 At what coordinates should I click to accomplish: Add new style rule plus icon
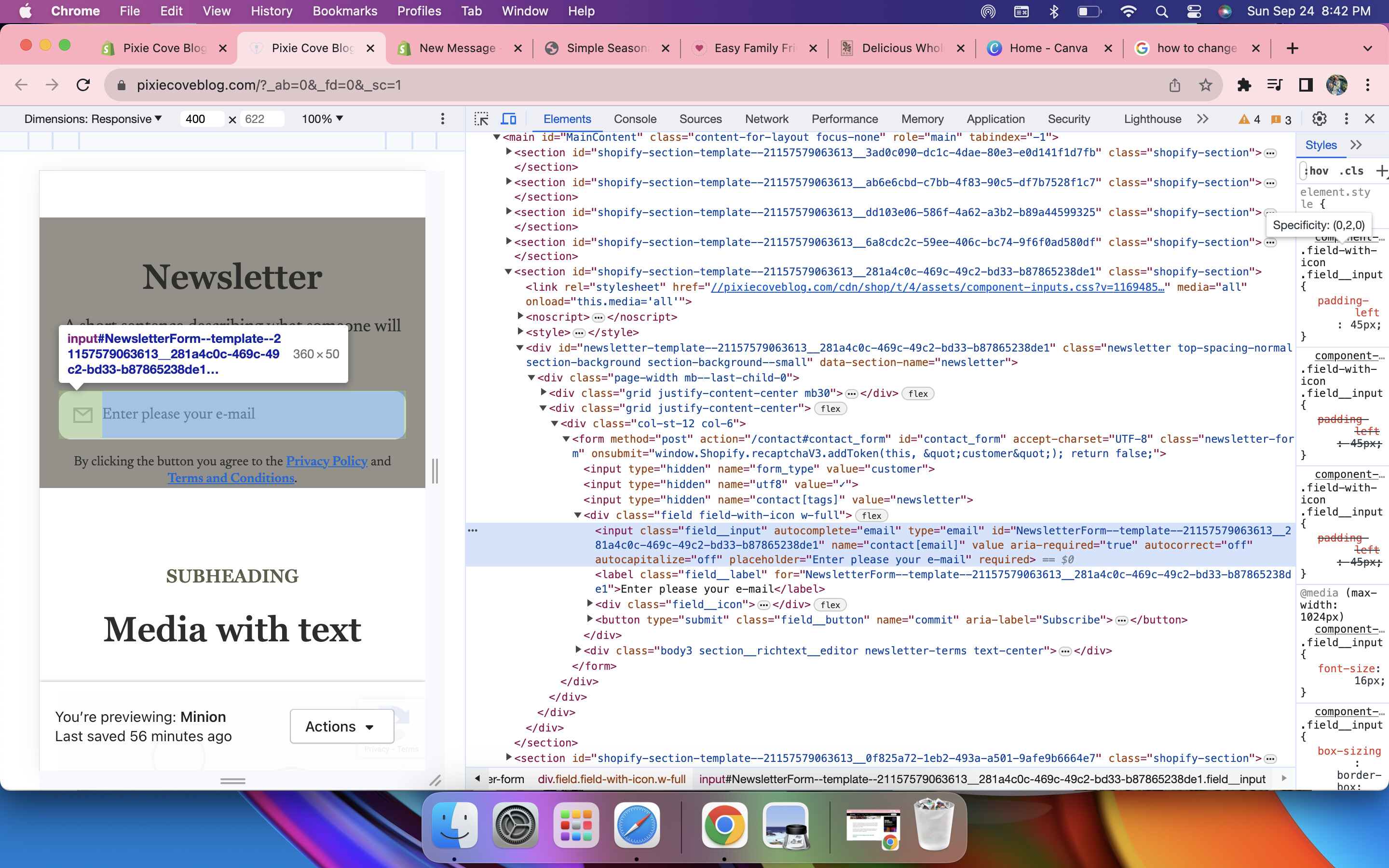pos(1381,171)
